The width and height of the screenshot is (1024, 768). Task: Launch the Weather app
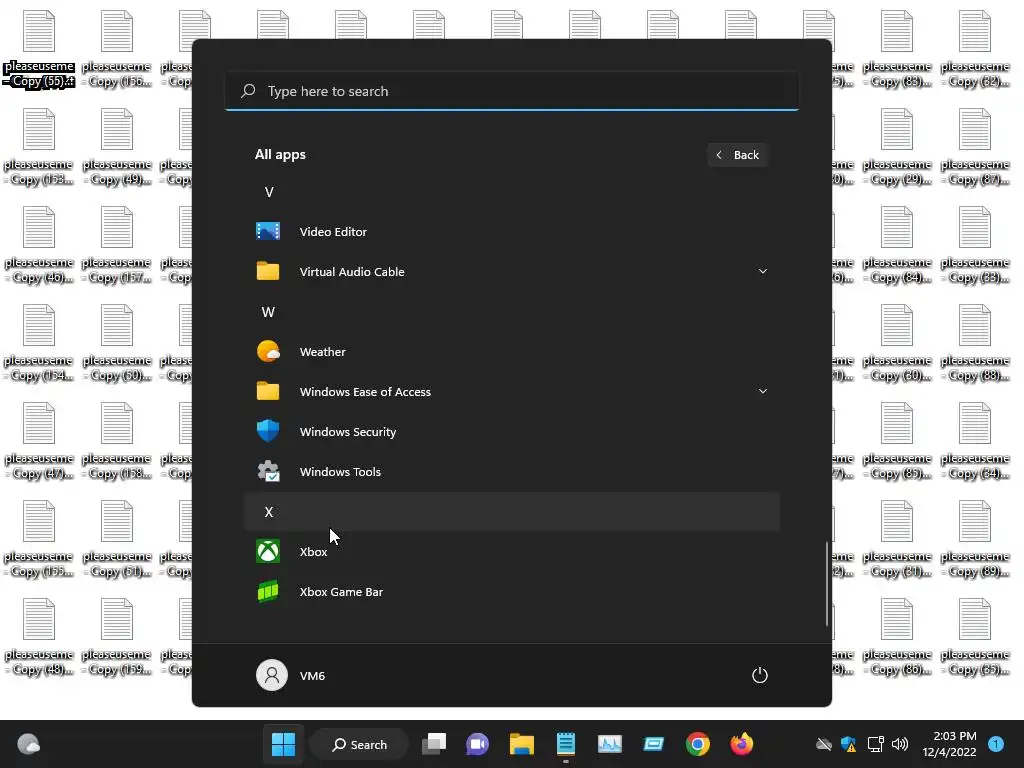(511, 352)
